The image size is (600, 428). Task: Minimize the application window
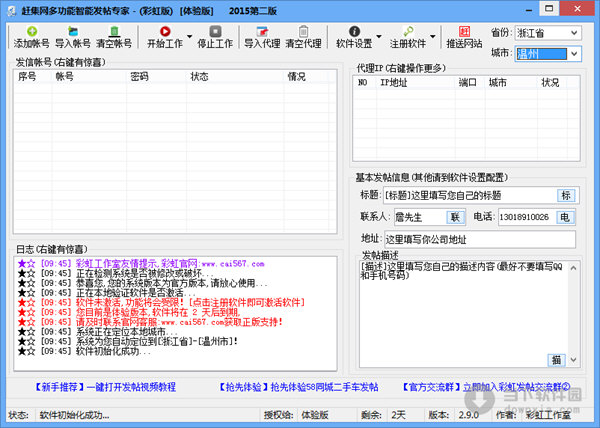pyautogui.click(x=529, y=9)
